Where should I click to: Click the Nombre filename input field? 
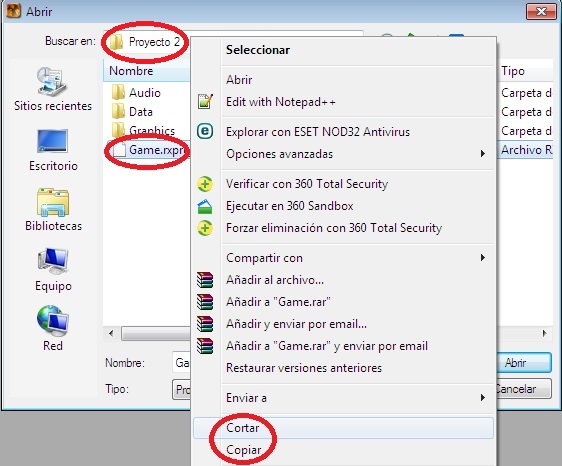point(181,363)
